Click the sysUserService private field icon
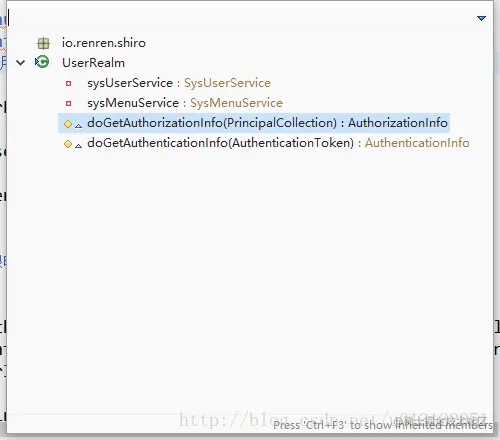This screenshot has height=440, width=500. click(x=68, y=83)
